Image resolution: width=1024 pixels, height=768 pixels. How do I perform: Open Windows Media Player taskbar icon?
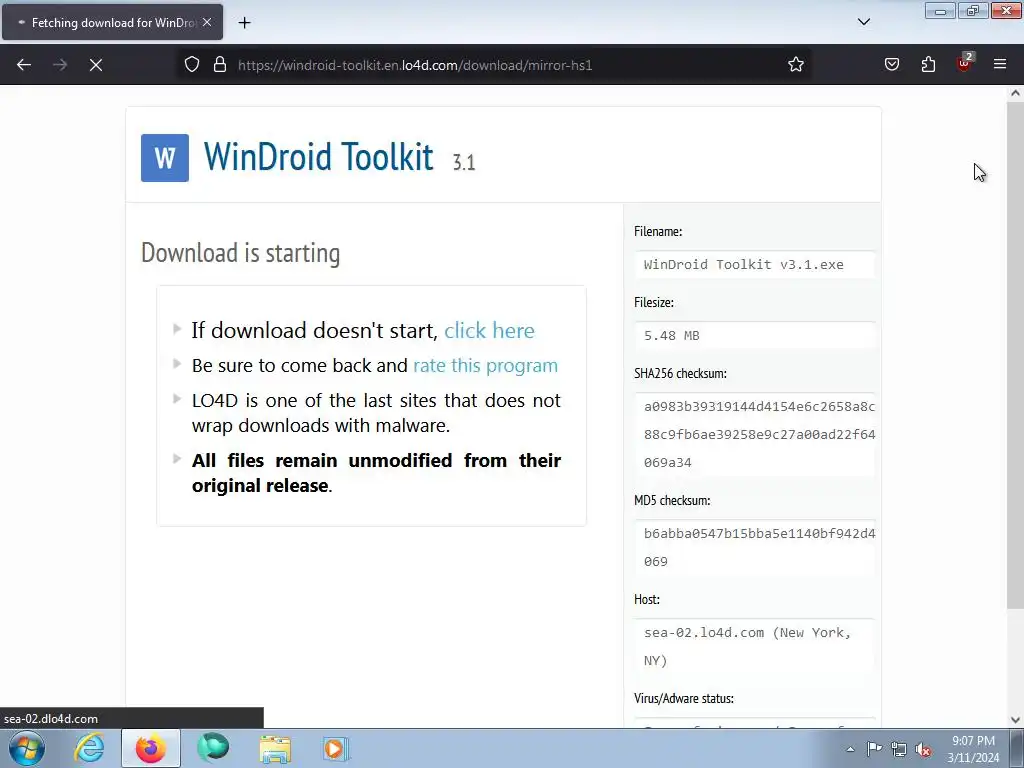click(336, 748)
